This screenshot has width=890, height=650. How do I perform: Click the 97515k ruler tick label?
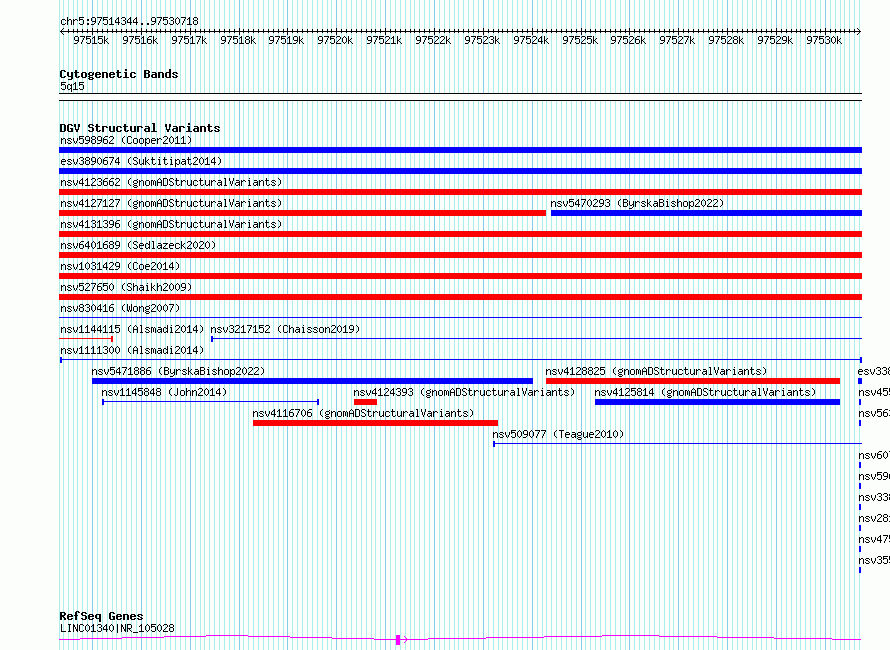point(91,40)
